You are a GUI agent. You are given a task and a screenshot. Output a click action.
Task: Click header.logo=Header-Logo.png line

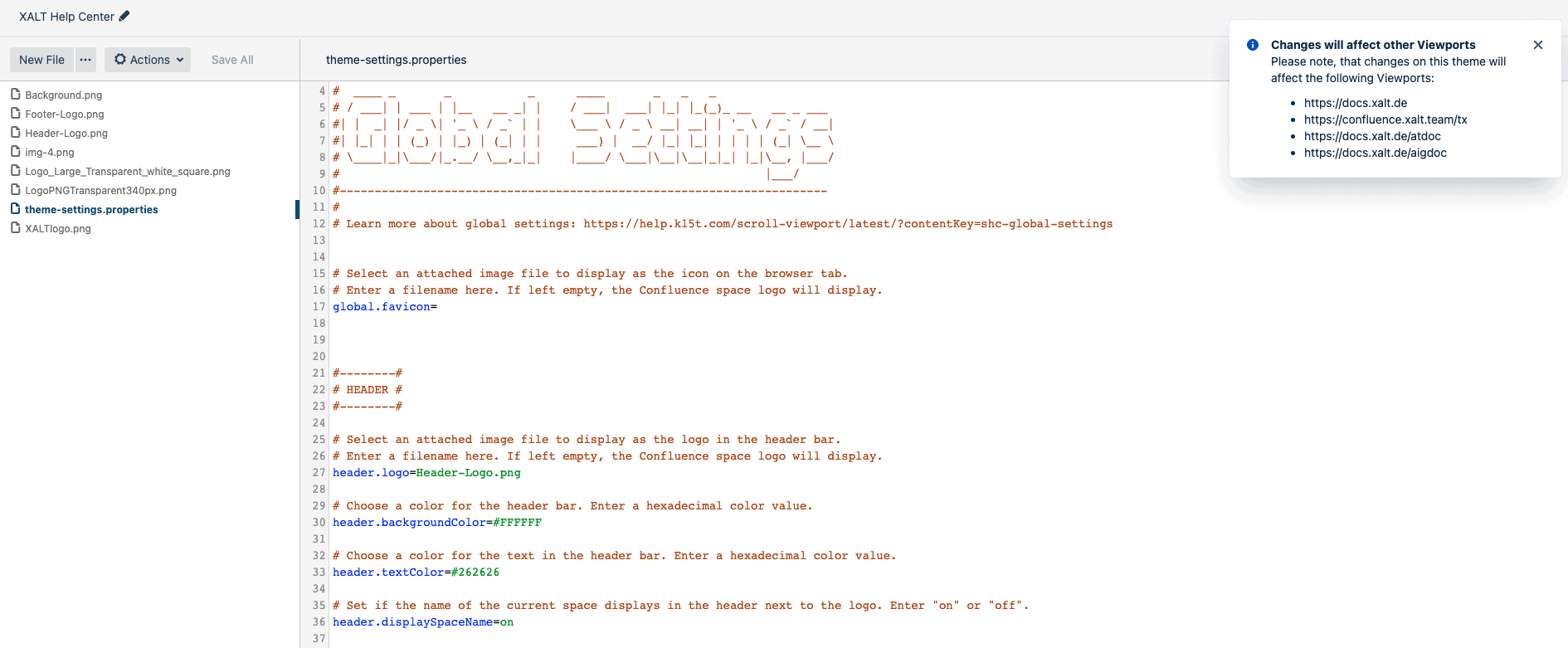(x=426, y=473)
